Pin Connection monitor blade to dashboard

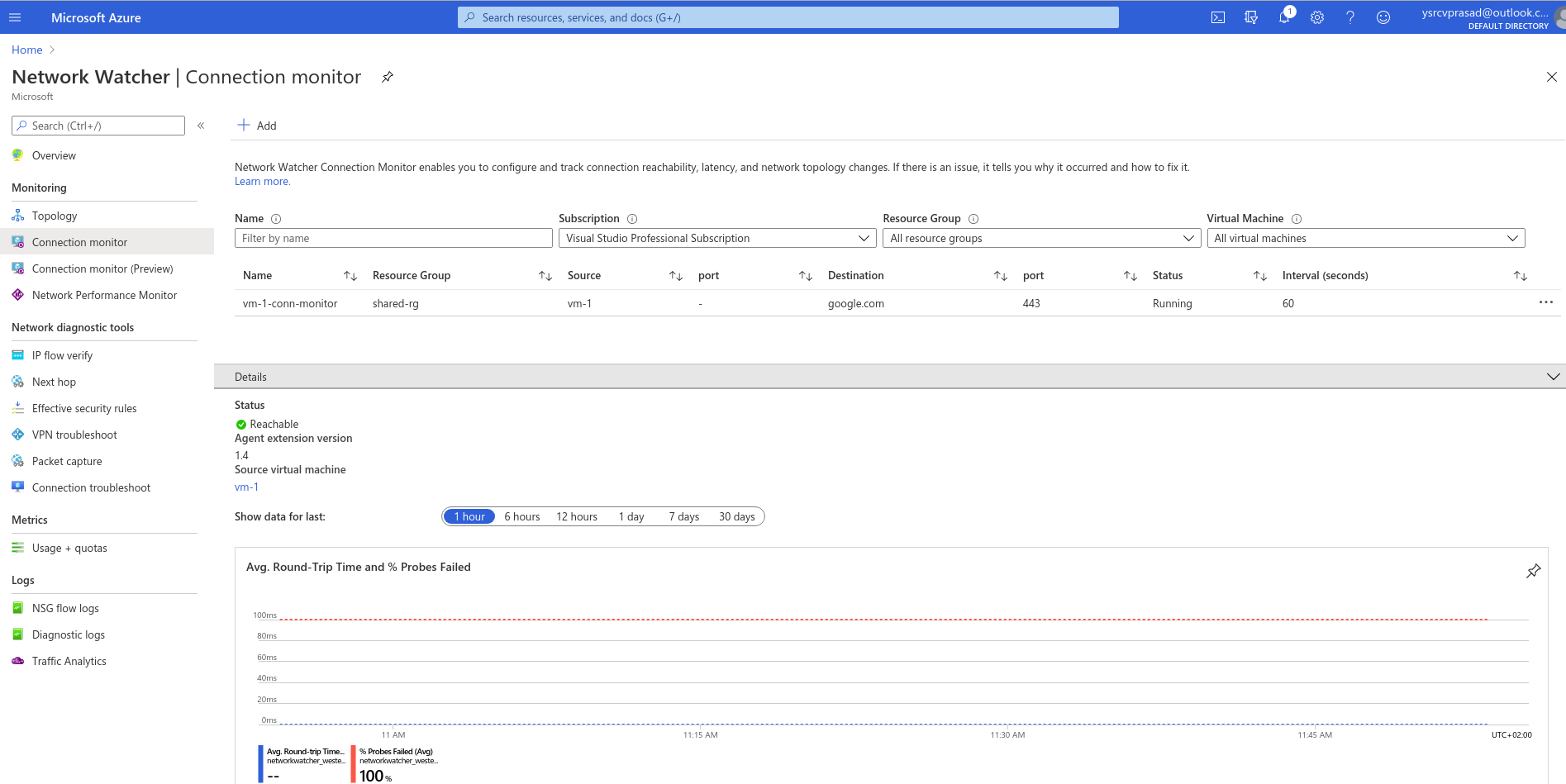click(387, 77)
